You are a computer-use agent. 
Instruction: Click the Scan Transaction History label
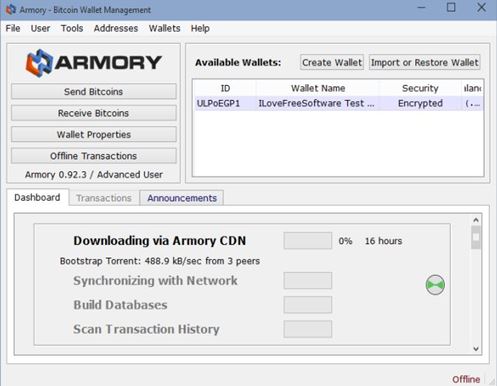[146, 329]
